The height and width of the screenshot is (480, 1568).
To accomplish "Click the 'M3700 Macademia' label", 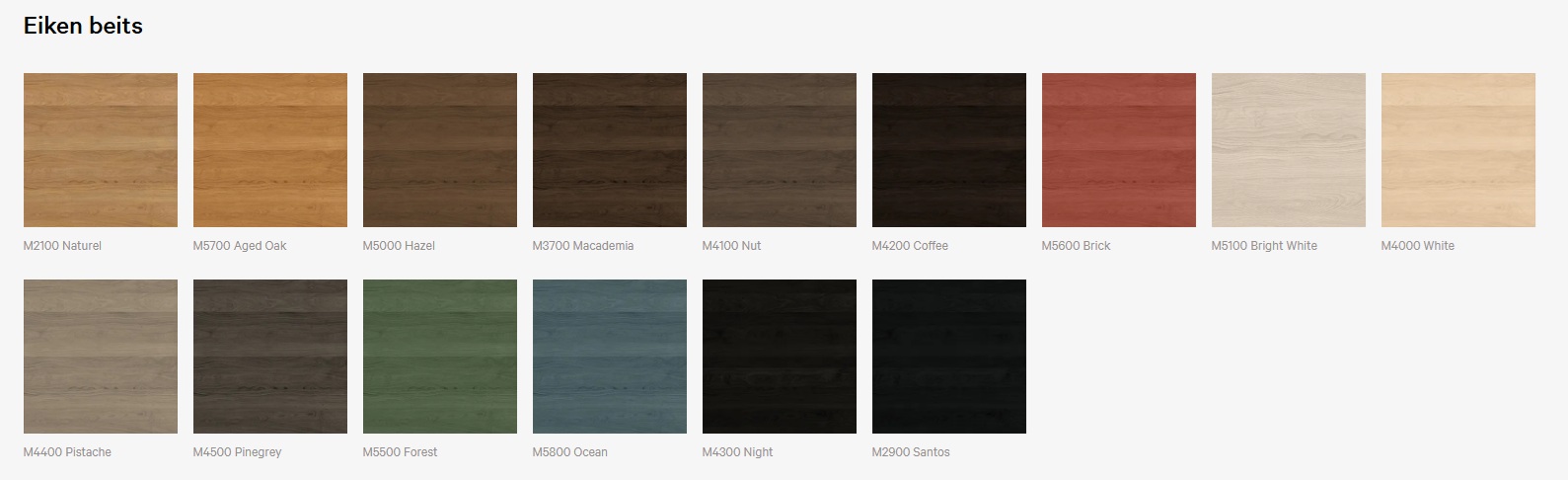I will (x=583, y=246).
